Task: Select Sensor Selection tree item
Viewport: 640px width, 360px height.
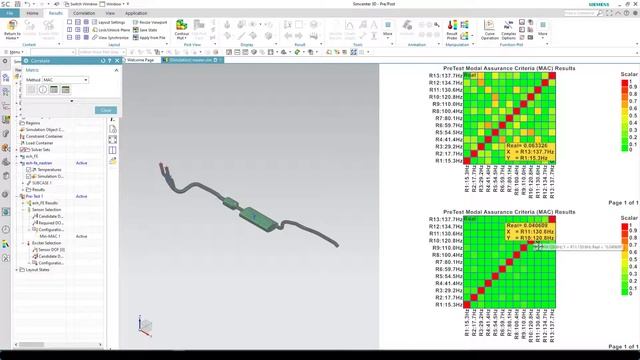Action: pyautogui.click(x=46, y=209)
